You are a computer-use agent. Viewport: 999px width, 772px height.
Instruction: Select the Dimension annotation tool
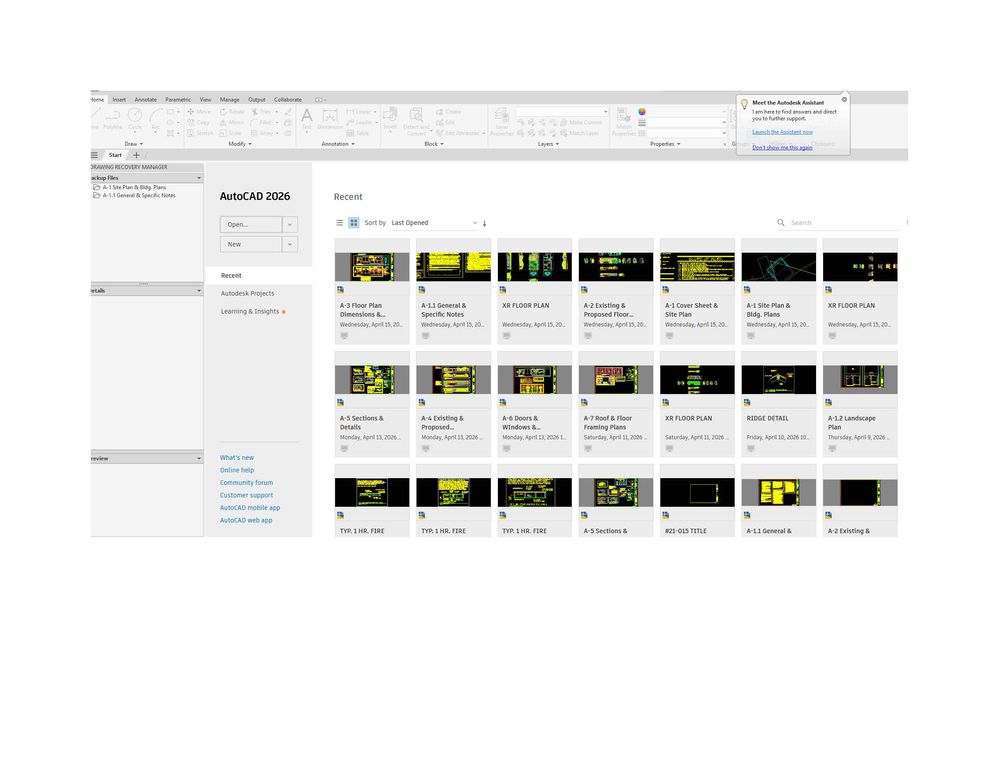[330, 119]
